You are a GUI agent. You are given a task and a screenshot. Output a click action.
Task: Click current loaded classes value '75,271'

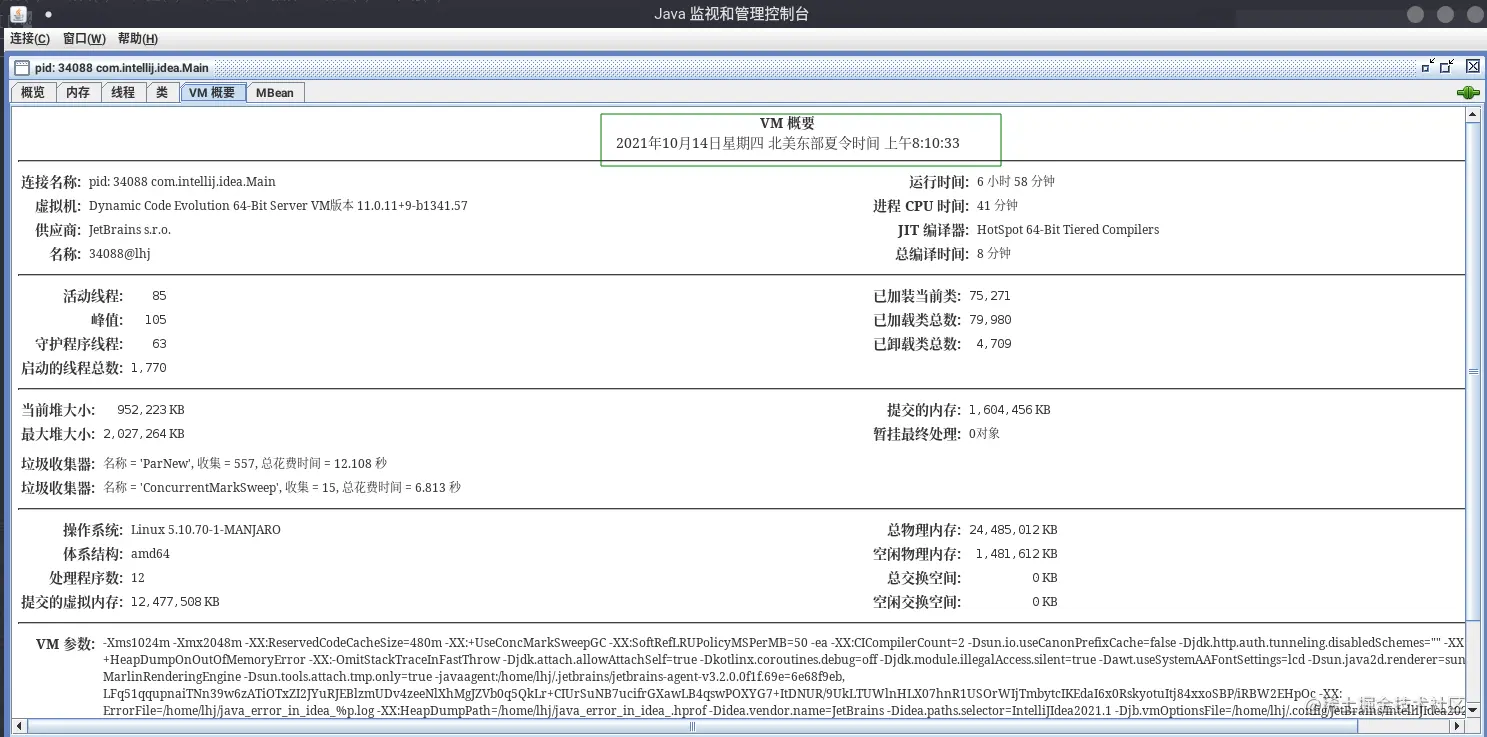click(990, 296)
